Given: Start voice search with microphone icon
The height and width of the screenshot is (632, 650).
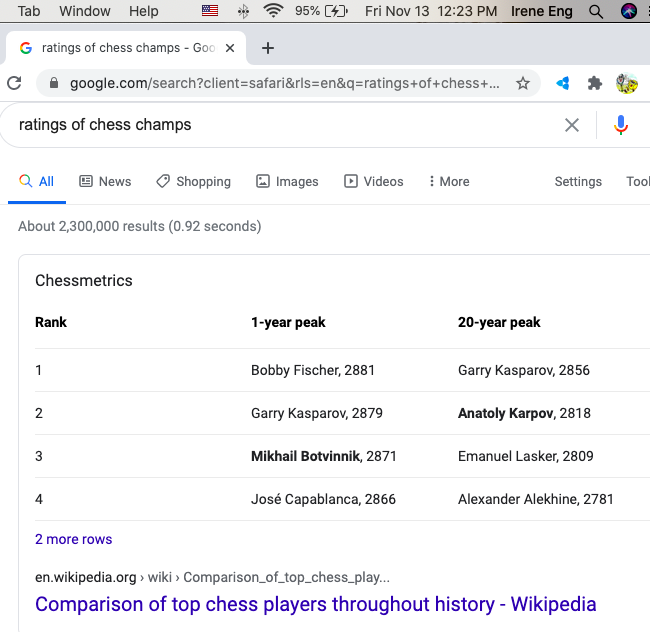Looking at the screenshot, I should click(x=621, y=125).
